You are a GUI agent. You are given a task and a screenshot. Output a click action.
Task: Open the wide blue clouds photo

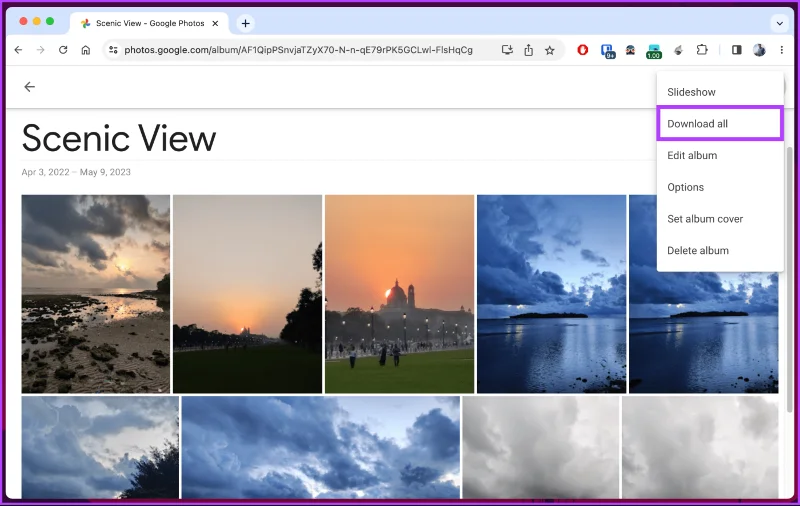[321, 447]
